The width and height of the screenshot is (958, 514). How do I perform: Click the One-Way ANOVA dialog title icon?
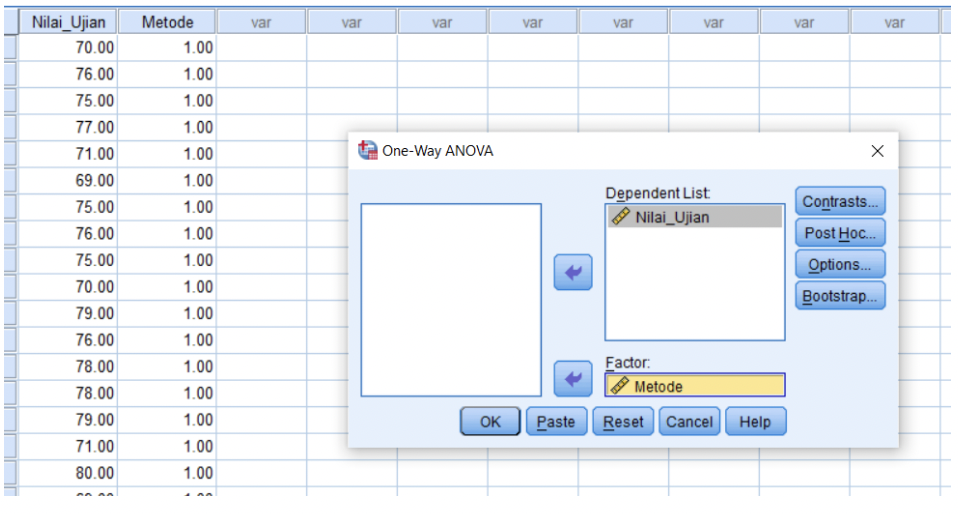[368, 150]
